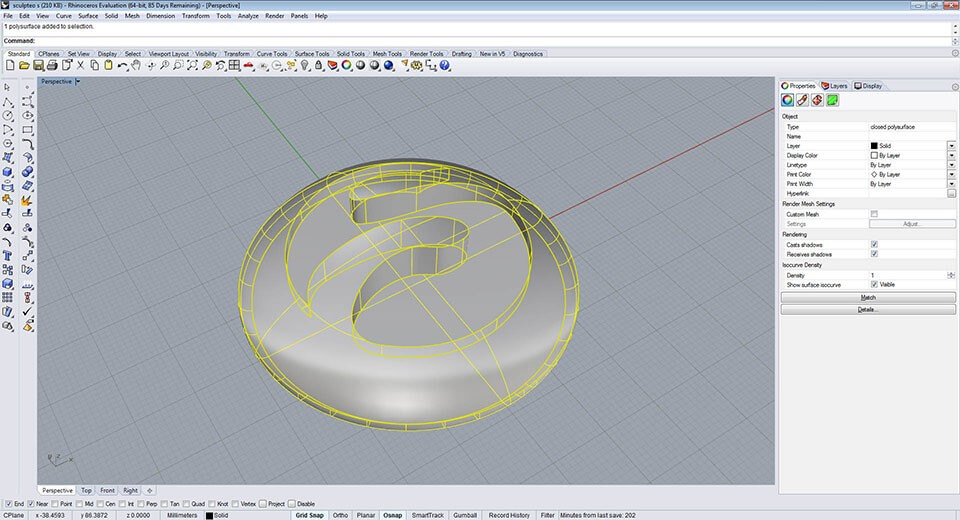Screen dimensions: 960x520
Task: Open the Help question mark icon
Action: pos(445,65)
